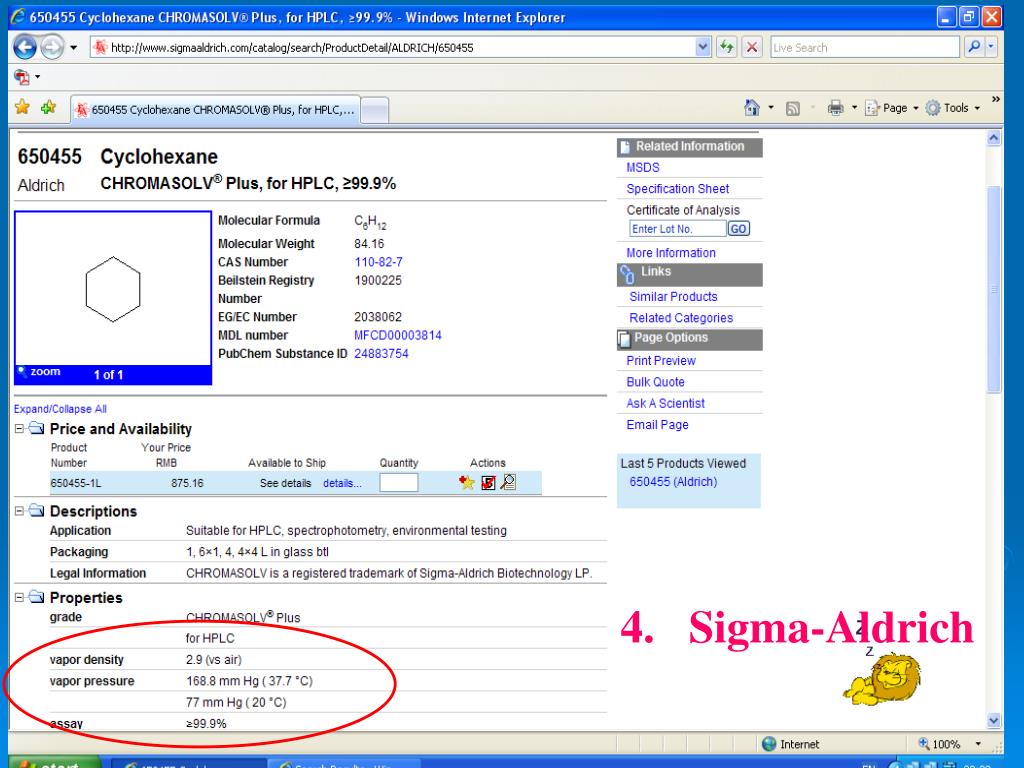Viewport: 1024px width, 768px height.
Task: Open PubChem Substance ID 24883754 link
Action: [381, 353]
